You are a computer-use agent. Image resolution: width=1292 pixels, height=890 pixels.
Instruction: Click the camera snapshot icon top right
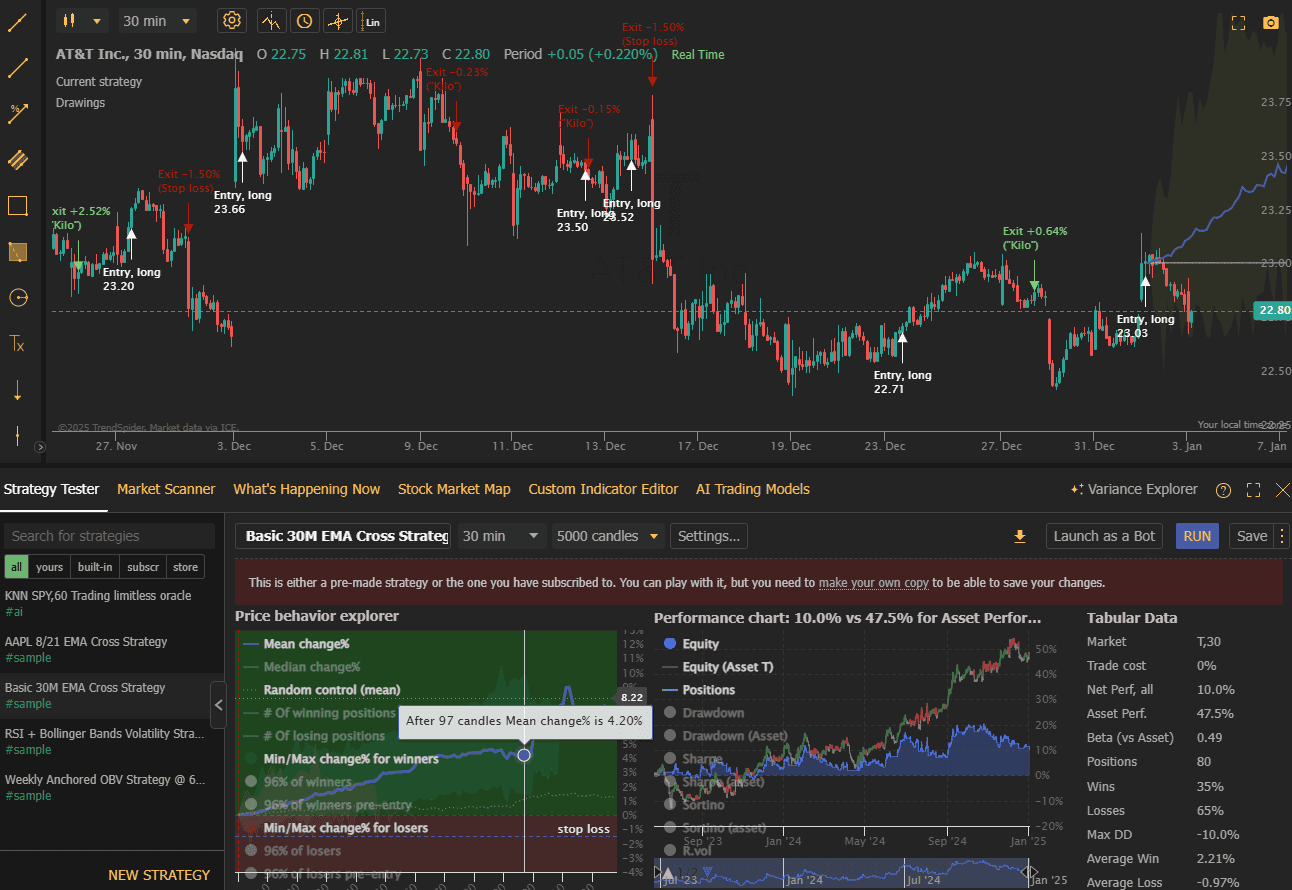coord(1270,20)
